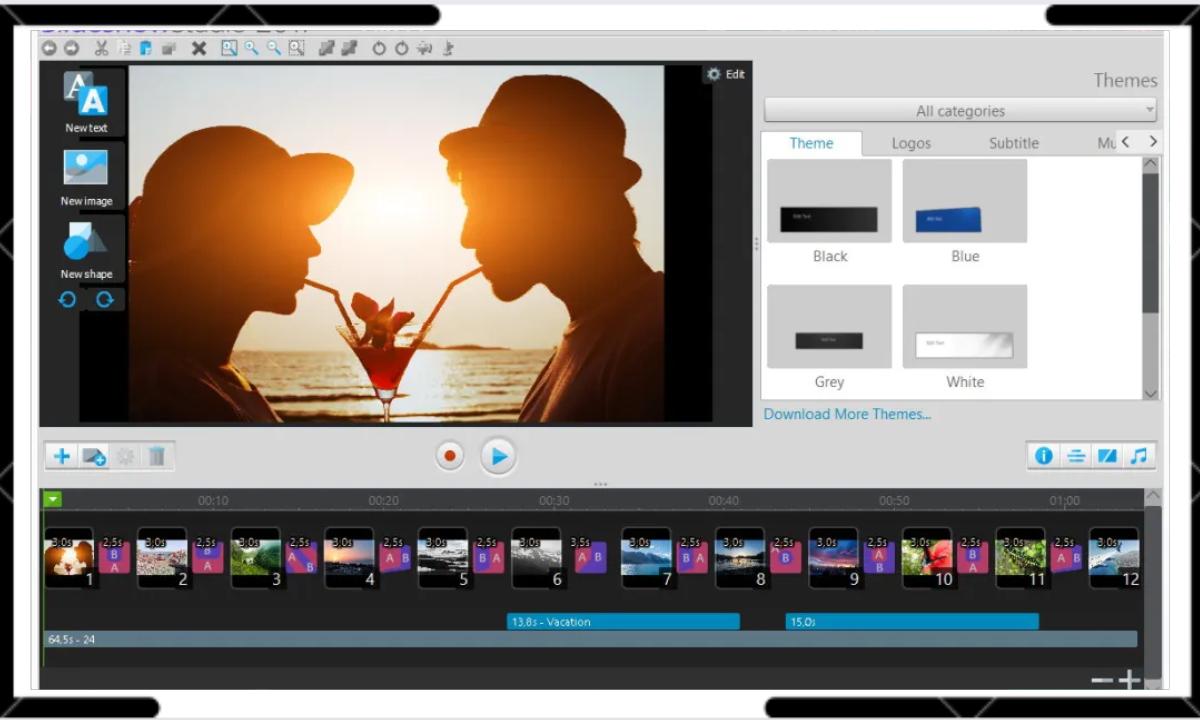
Task: Switch to the Logos tab
Action: tap(911, 143)
